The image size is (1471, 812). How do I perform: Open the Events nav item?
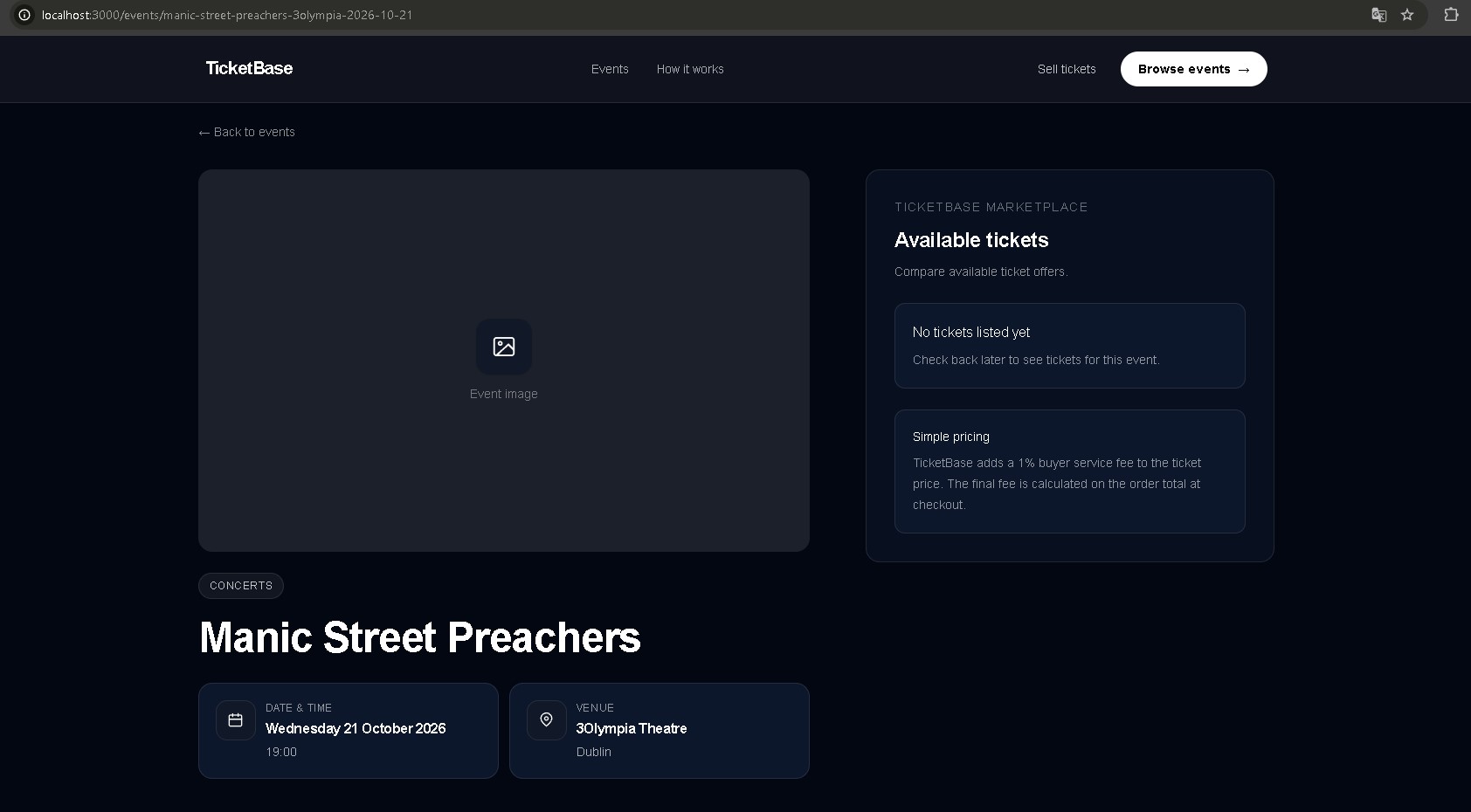click(610, 69)
